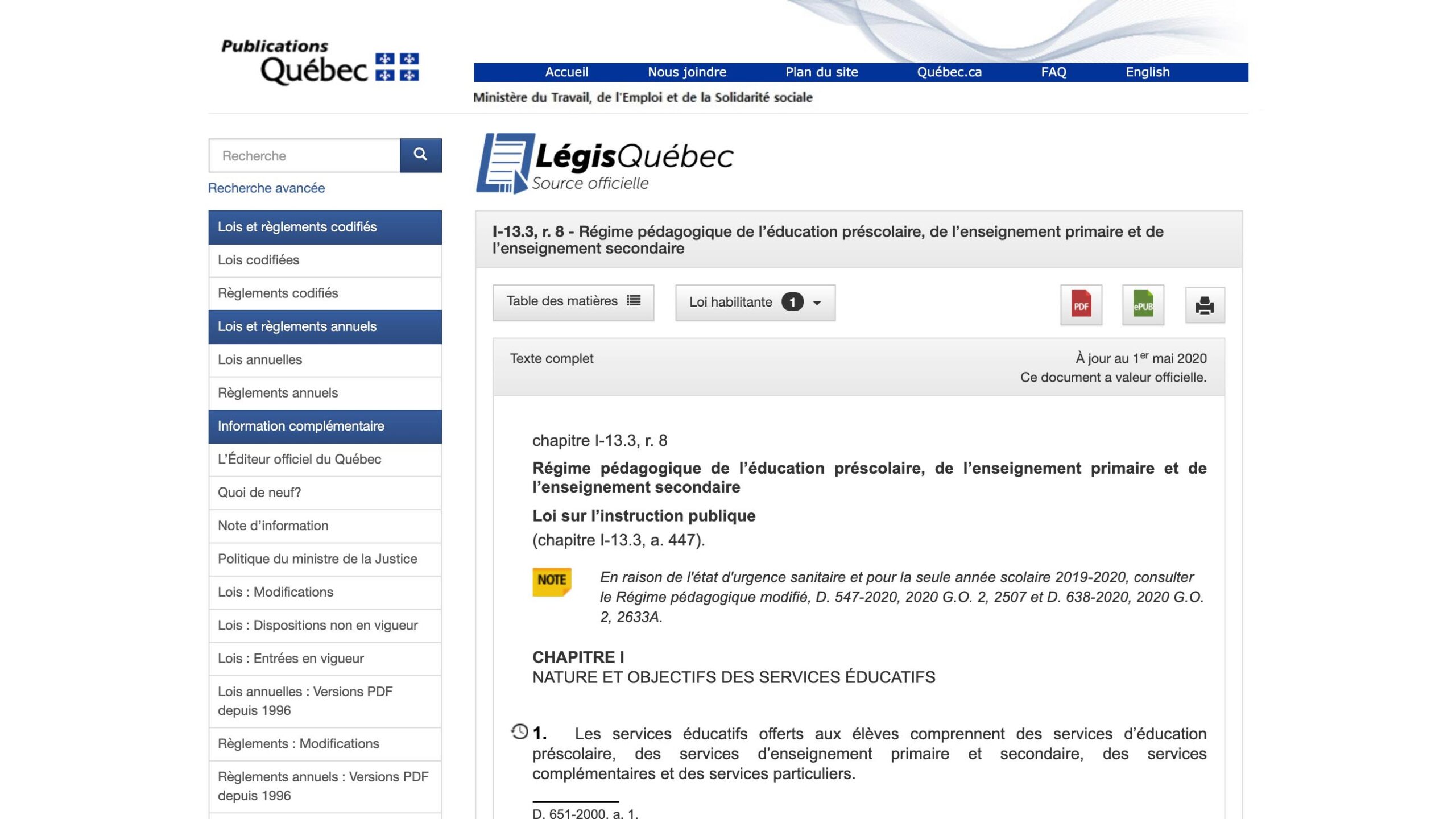Open Lois : Modifications link
1456x819 pixels.
click(x=325, y=592)
